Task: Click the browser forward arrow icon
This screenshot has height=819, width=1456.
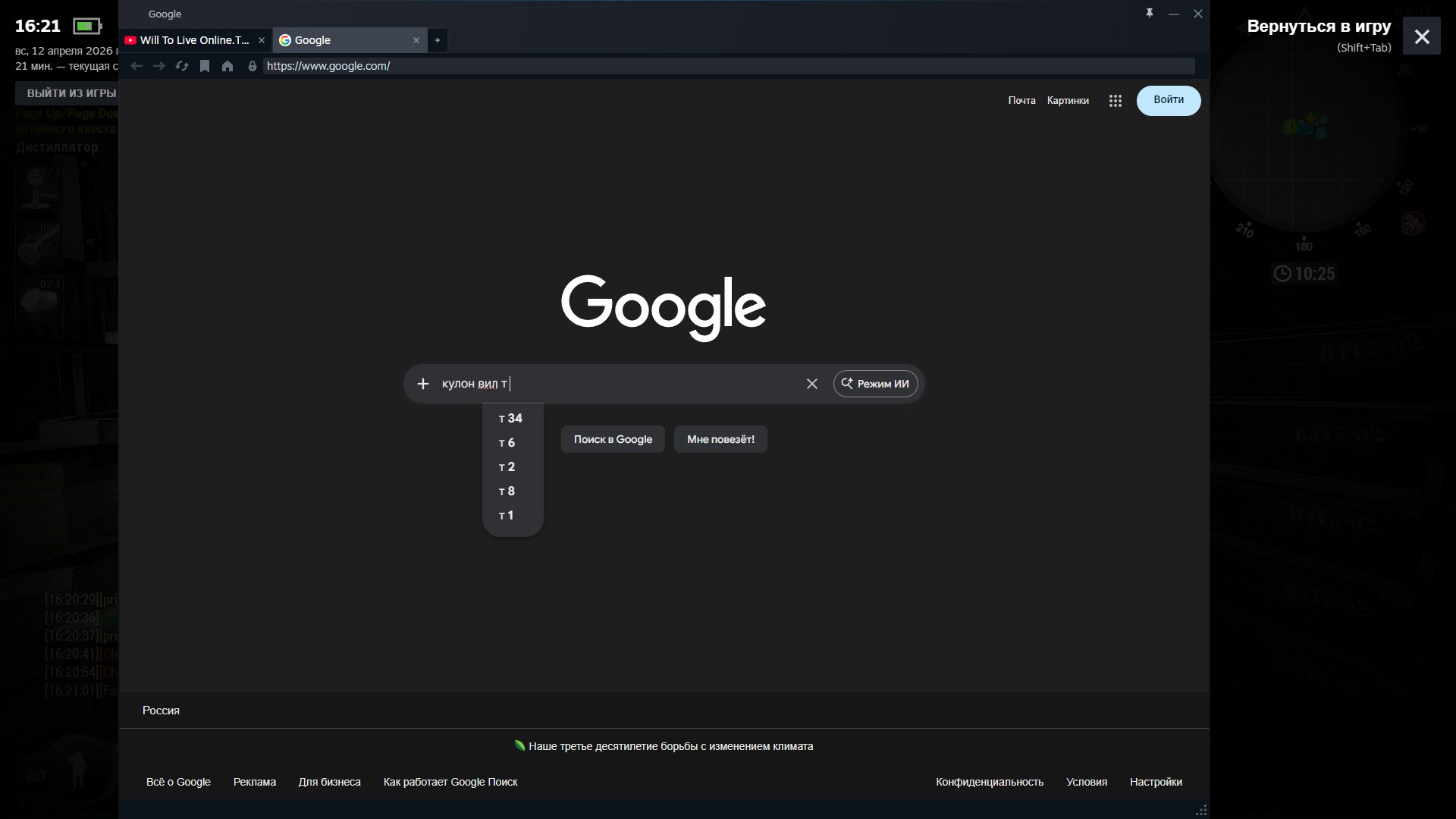Action: coord(158,66)
